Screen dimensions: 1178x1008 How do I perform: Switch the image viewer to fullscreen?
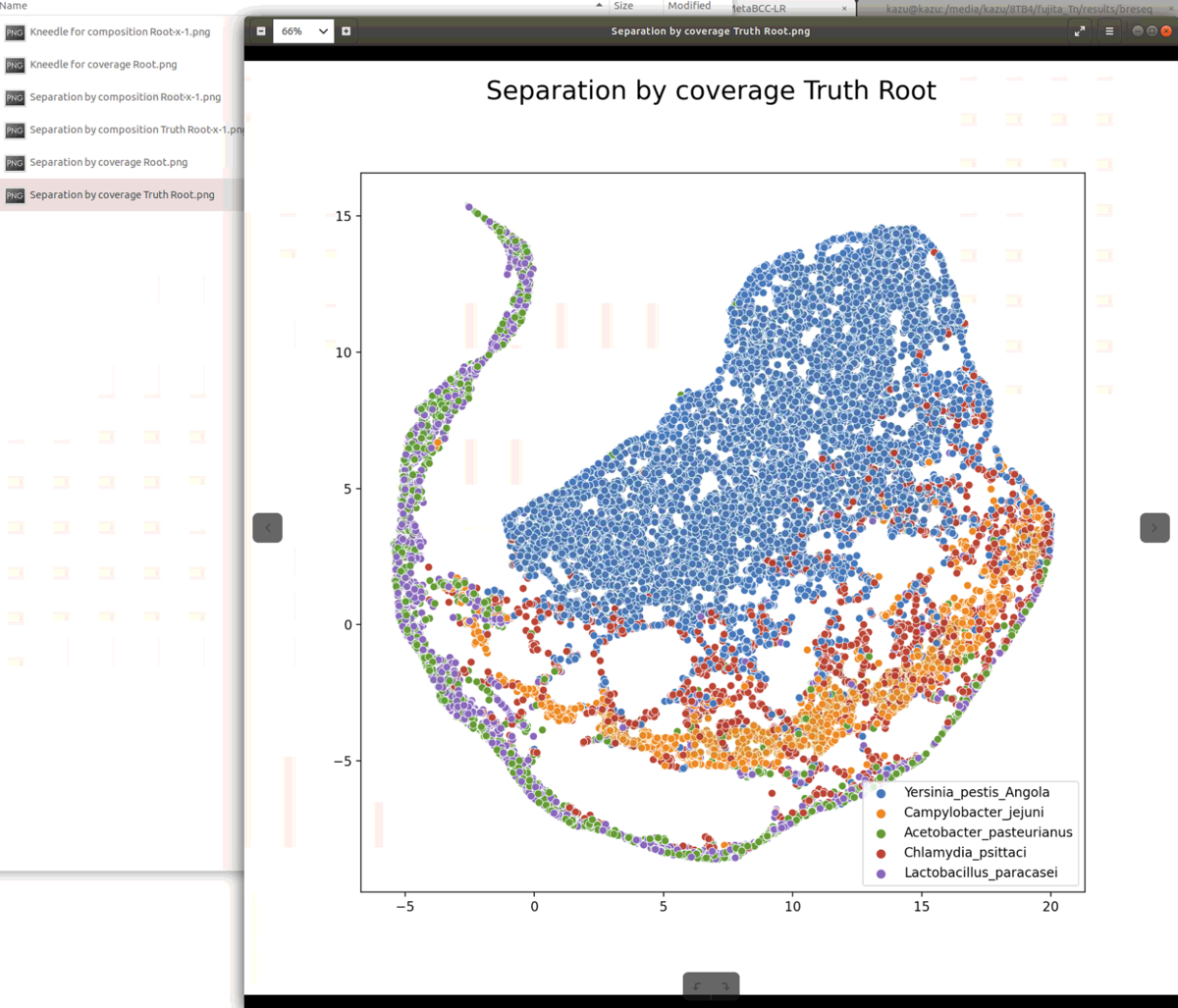(x=1080, y=31)
